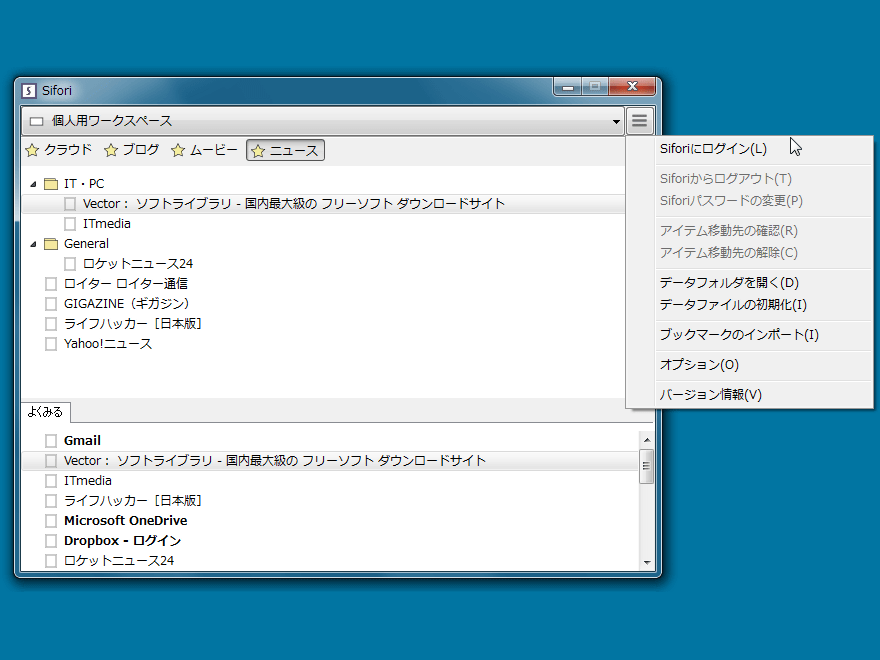Click the star icon beside ニュース

click(x=258, y=151)
